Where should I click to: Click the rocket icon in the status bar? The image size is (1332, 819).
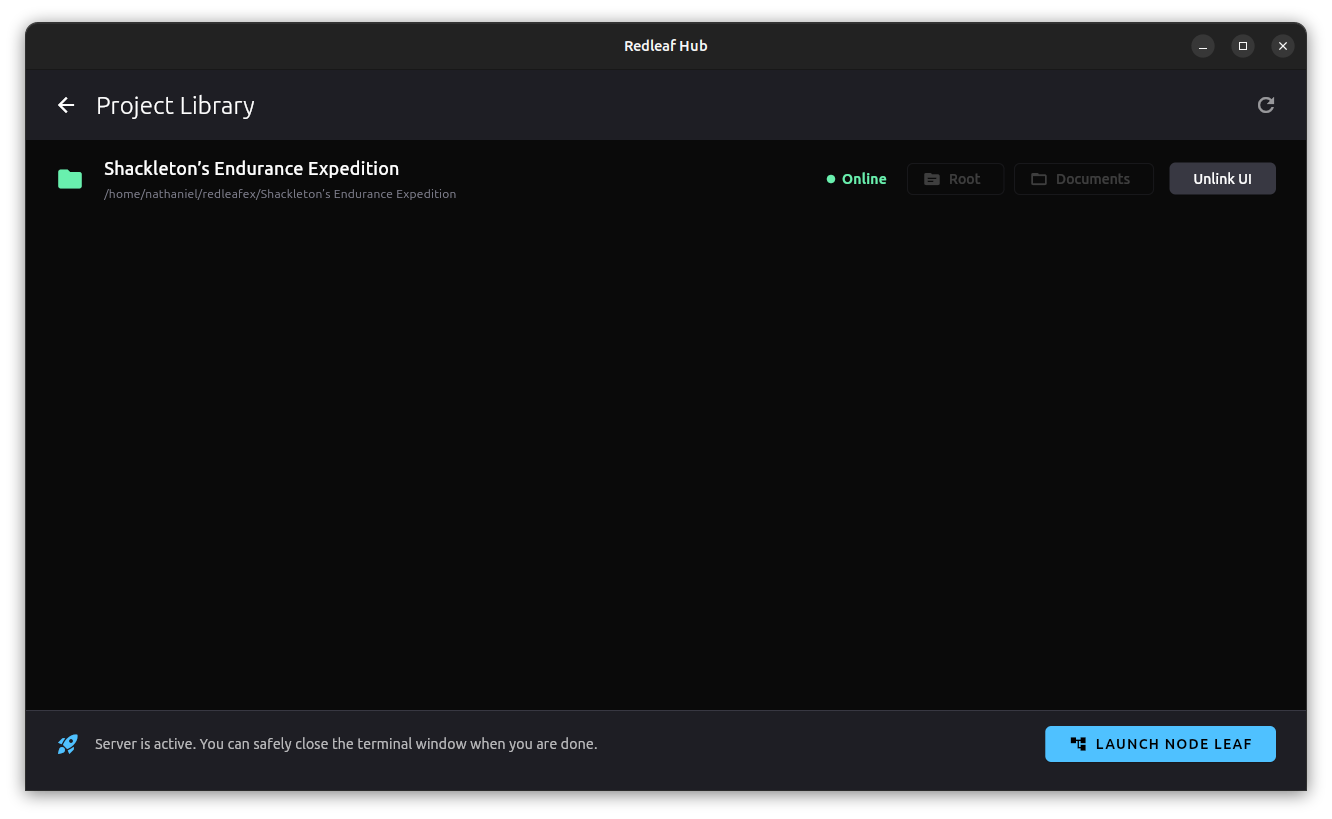(x=68, y=744)
